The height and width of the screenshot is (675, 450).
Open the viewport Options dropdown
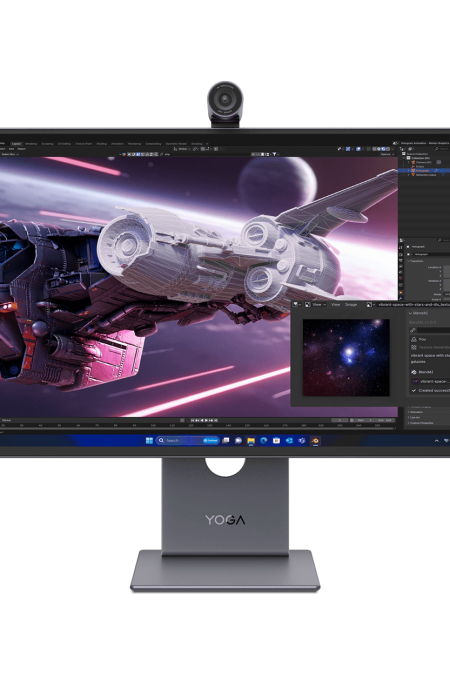[385, 154]
